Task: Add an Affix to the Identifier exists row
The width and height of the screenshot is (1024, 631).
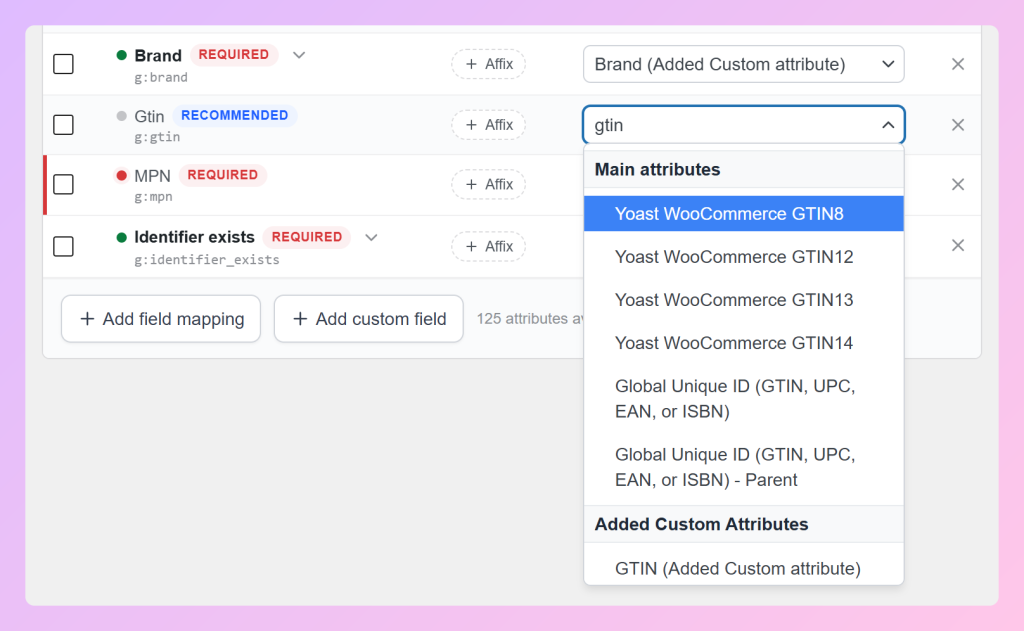Action: click(x=488, y=246)
